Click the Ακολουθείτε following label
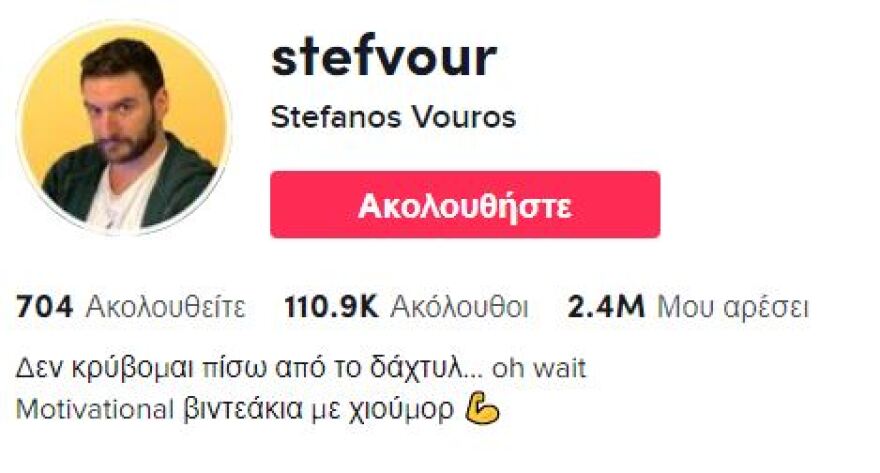The height and width of the screenshot is (473, 880). (166, 307)
